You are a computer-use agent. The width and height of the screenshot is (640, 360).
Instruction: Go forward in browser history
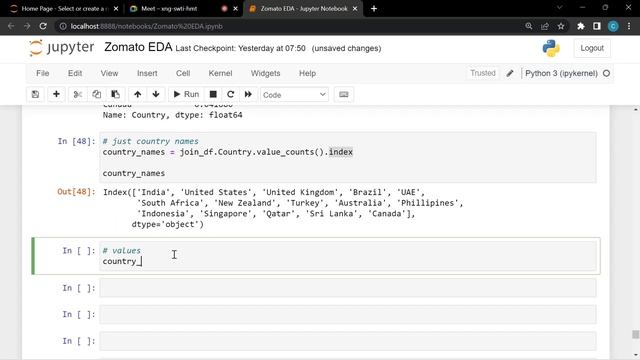point(27,26)
